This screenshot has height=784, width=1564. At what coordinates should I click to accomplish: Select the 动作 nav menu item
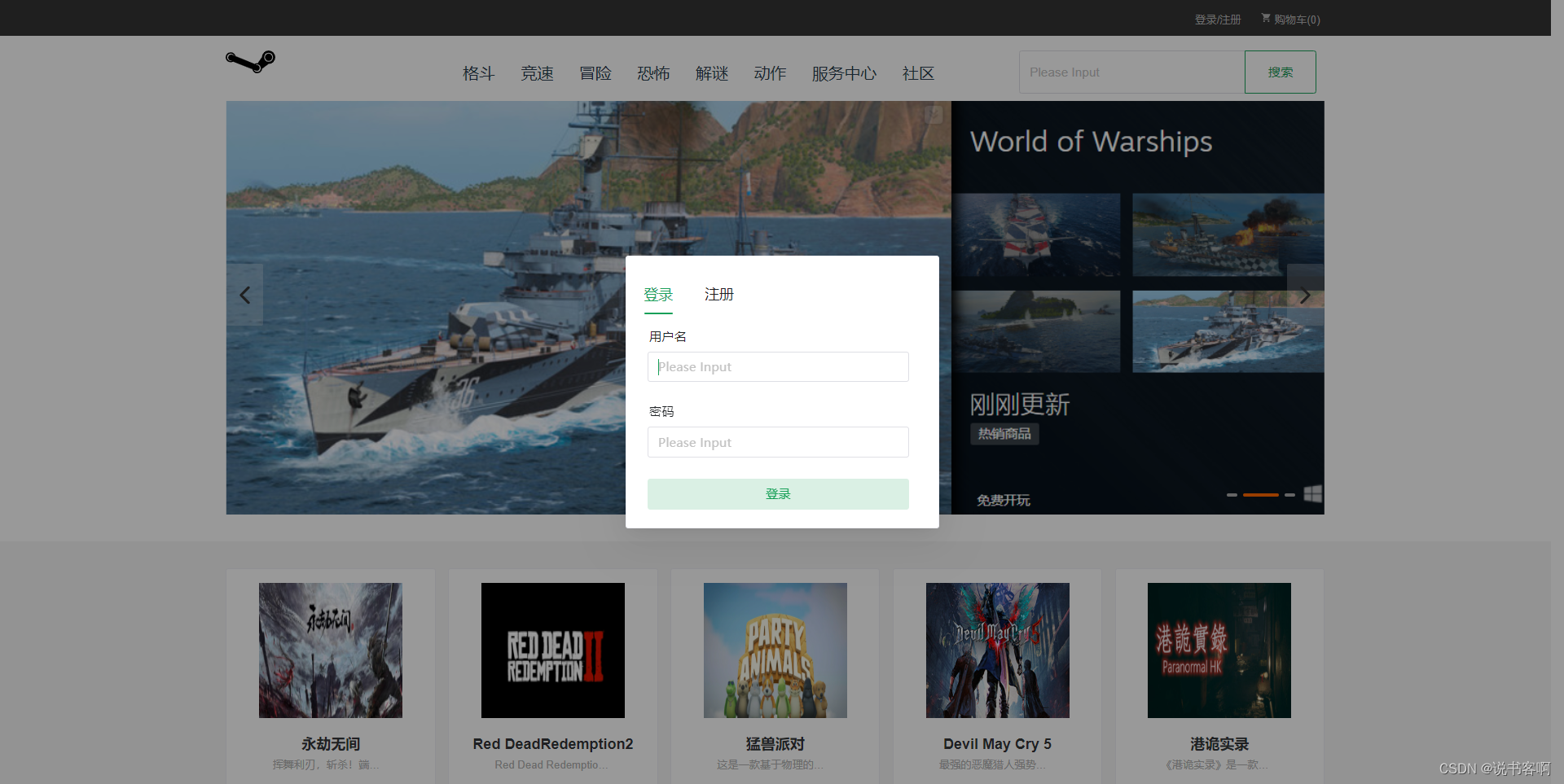coord(770,73)
